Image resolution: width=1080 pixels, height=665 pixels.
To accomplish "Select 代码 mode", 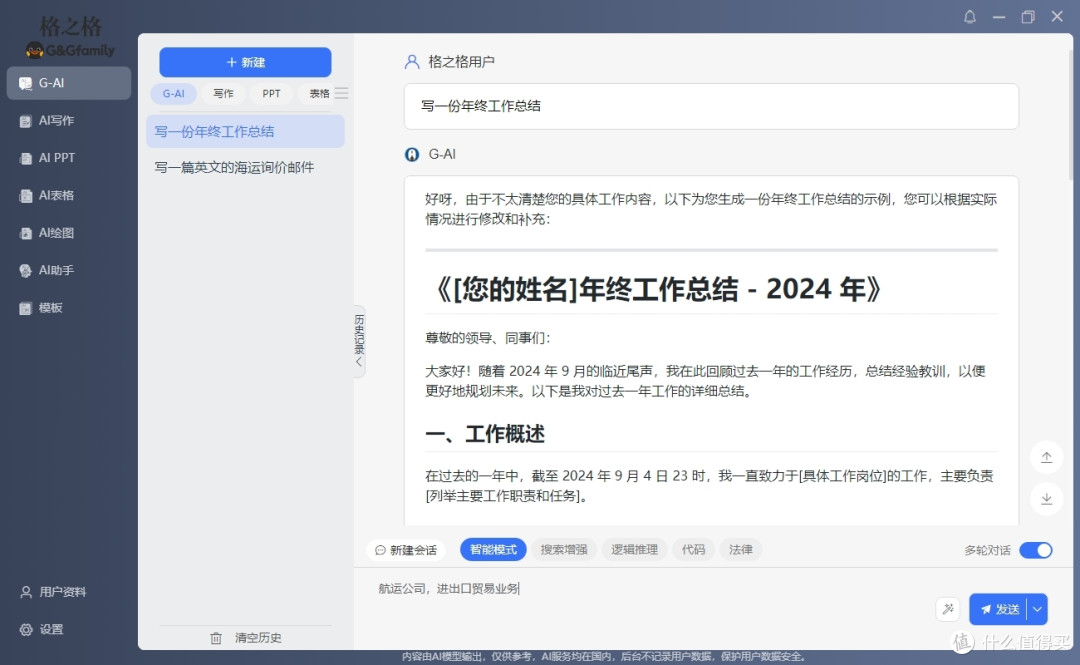I will 694,550.
